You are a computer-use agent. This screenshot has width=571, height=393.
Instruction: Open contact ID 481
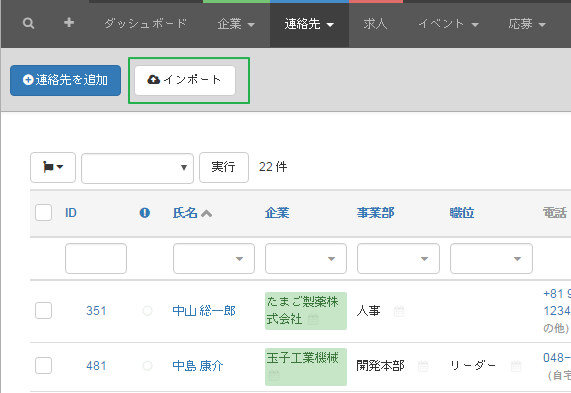[x=96, y=366]
